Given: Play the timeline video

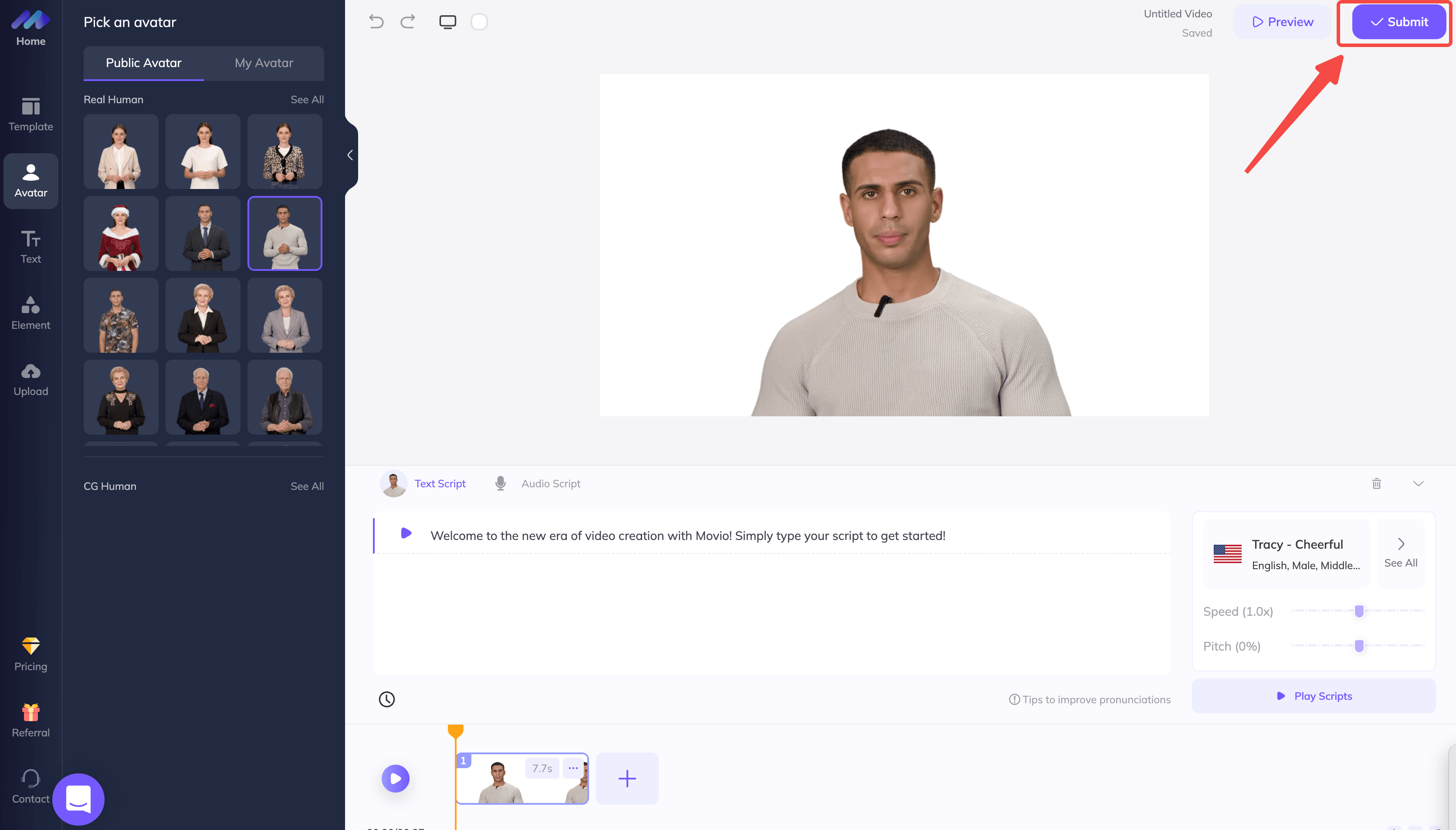Looking at the screenshot, I should (x=395, y=778).
